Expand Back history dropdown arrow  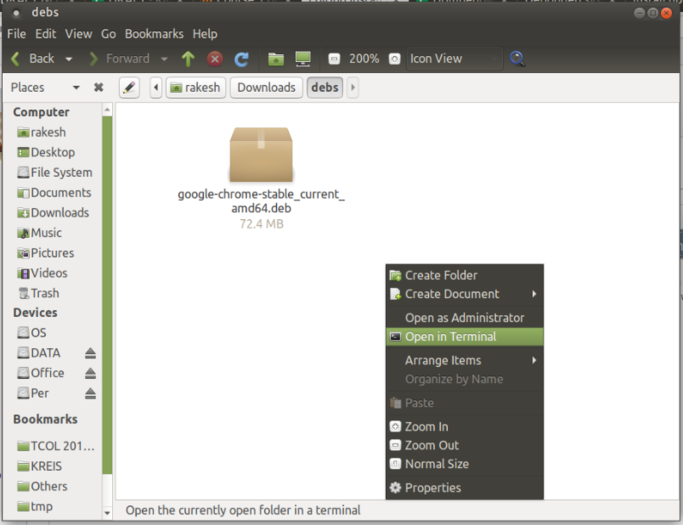tap(69, 59)
